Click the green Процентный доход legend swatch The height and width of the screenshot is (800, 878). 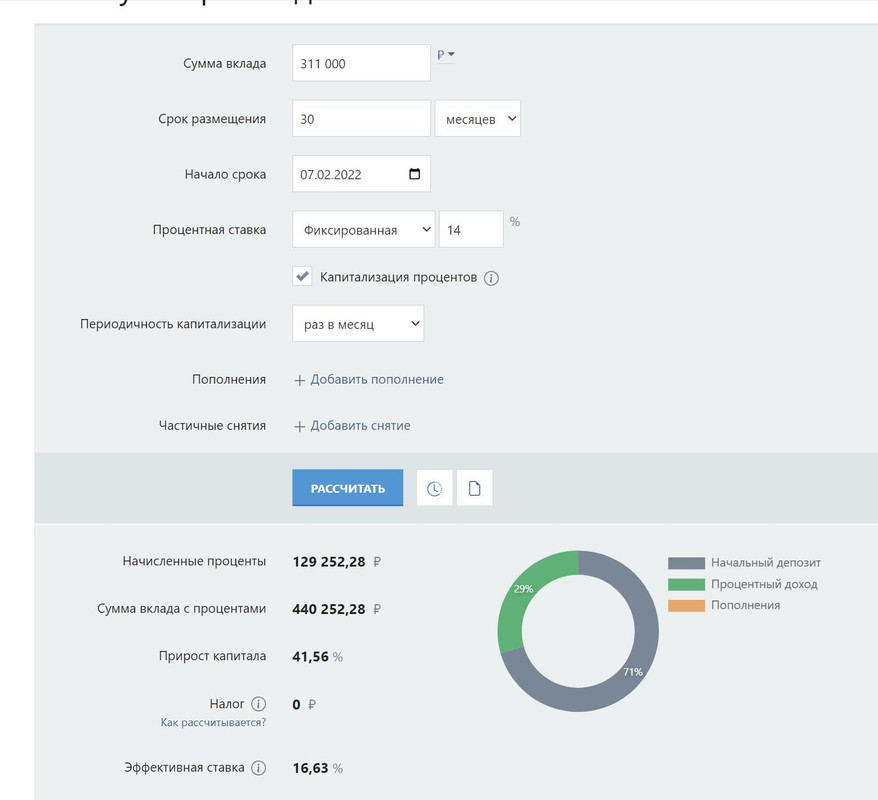pos(686,584)
